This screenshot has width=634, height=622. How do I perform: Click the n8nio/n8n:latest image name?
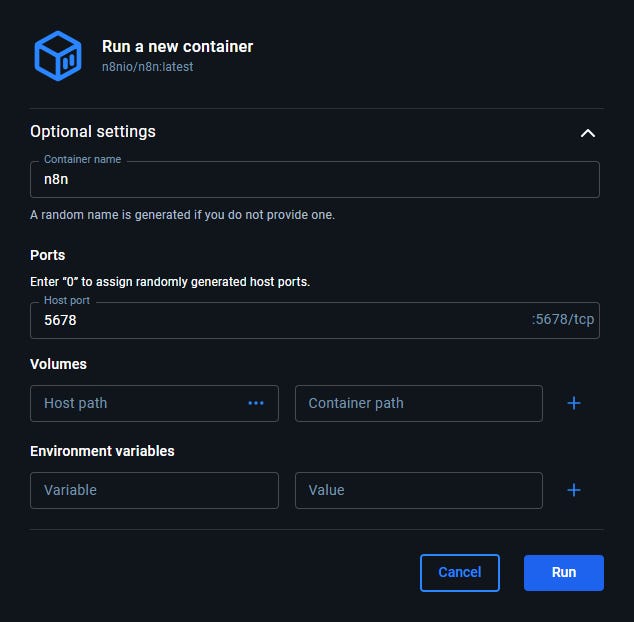[147, 67]
